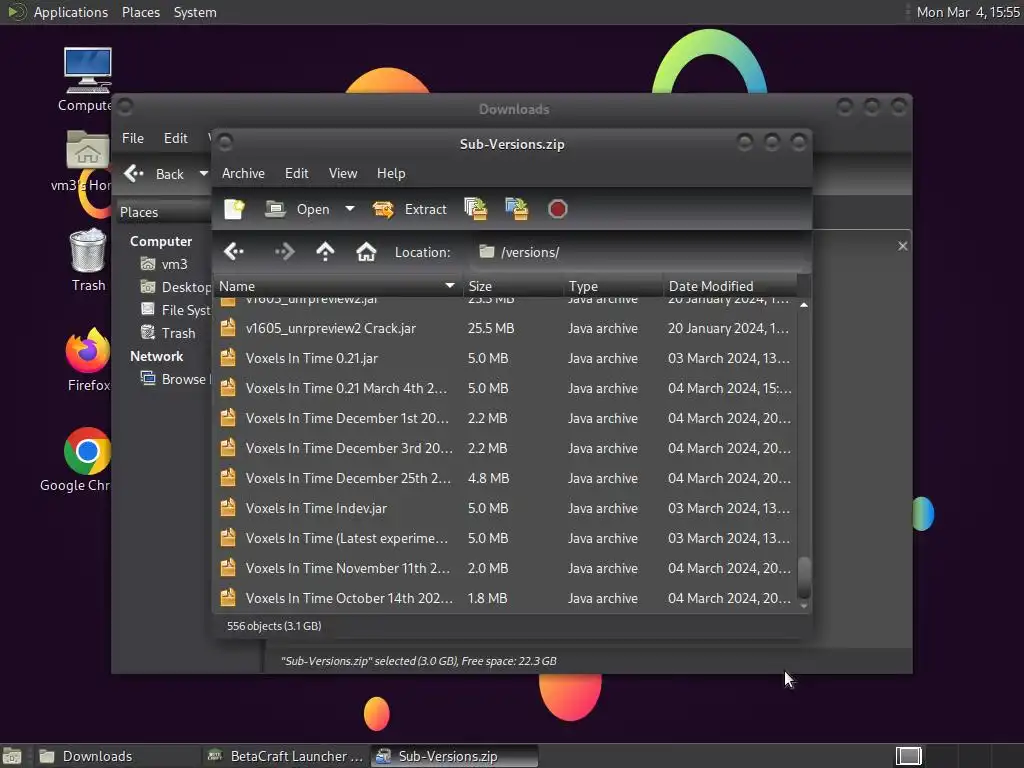The width and height of the screenshot is (1024, 768).
Task: Click the red Stop operation icon
Action: click(557, 209)
